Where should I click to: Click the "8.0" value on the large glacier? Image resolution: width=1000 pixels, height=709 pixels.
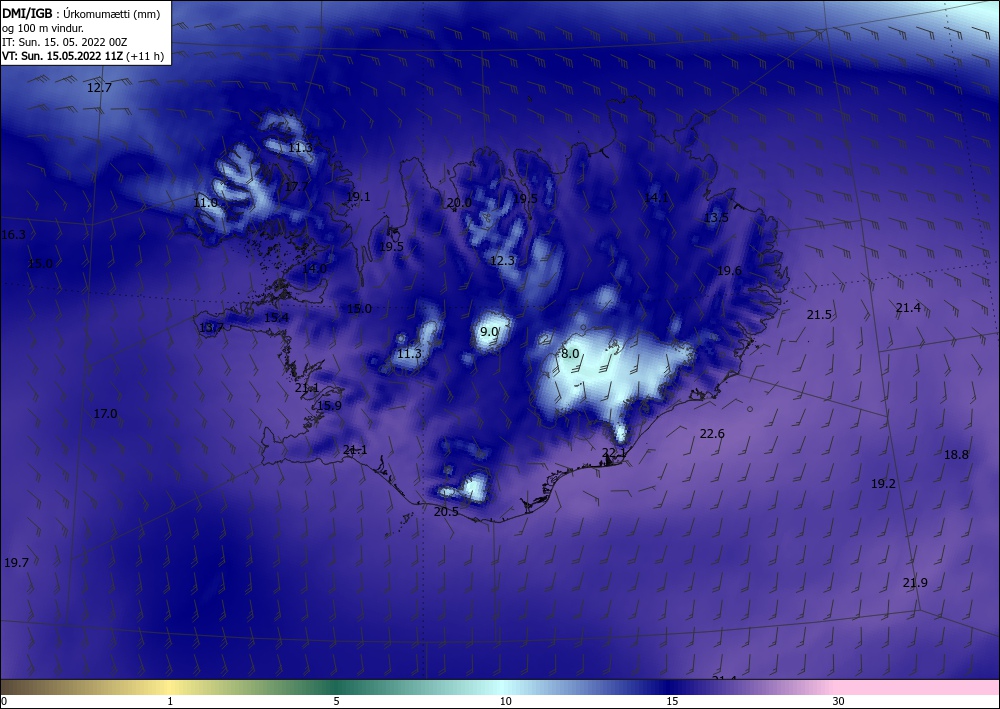click(x=570, y=354)
